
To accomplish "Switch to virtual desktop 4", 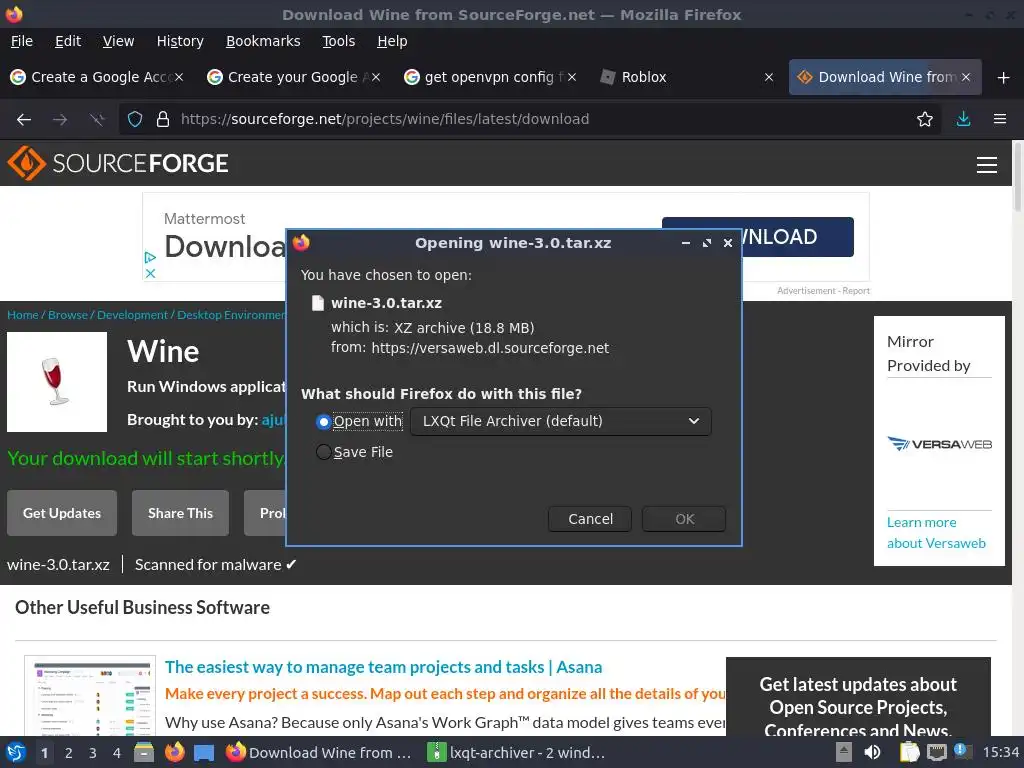I will click(117, 753).
